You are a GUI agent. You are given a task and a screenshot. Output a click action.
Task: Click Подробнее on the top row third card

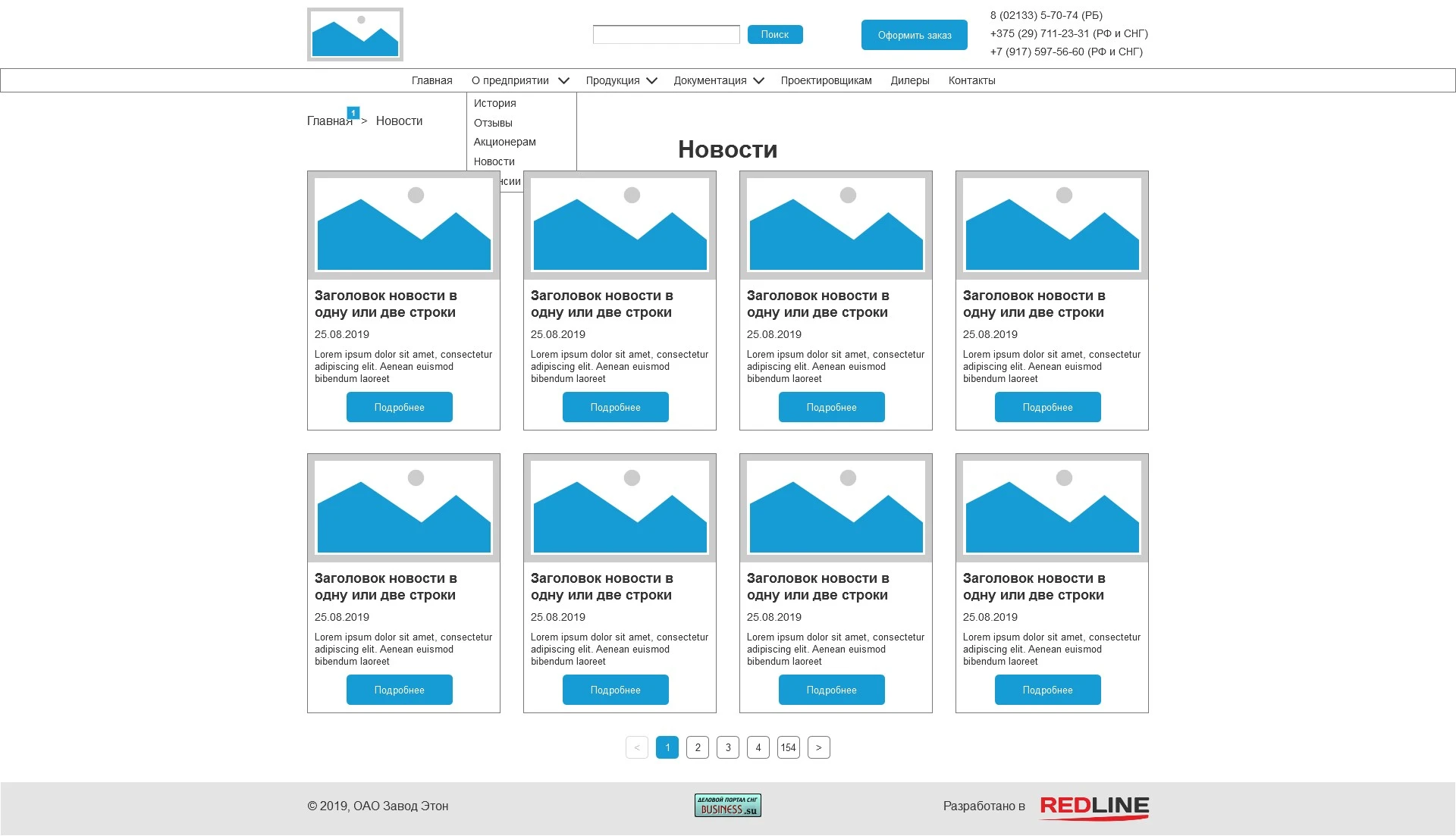pos(832,407)
